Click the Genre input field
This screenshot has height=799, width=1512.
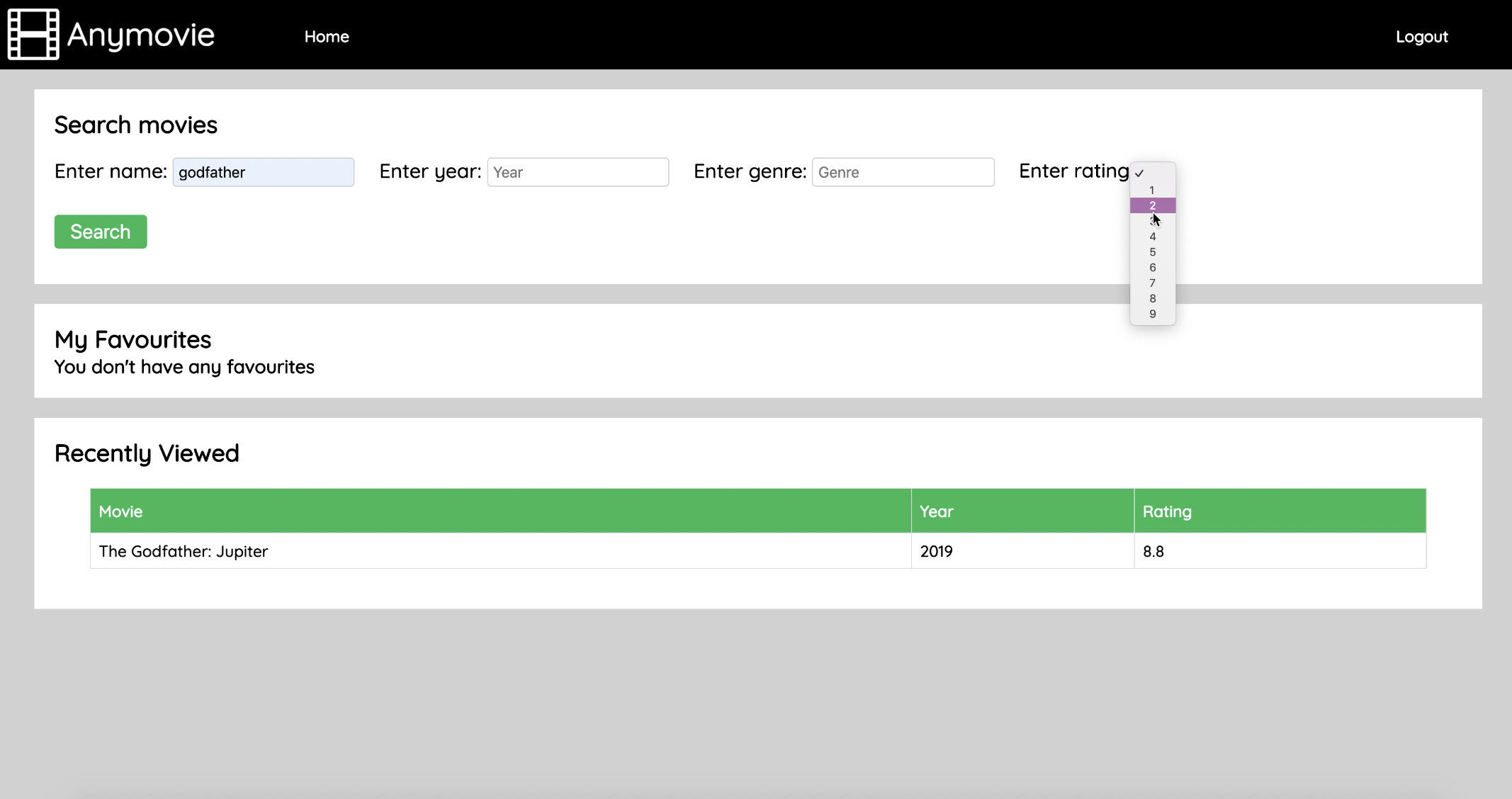(x=903, y=172)
